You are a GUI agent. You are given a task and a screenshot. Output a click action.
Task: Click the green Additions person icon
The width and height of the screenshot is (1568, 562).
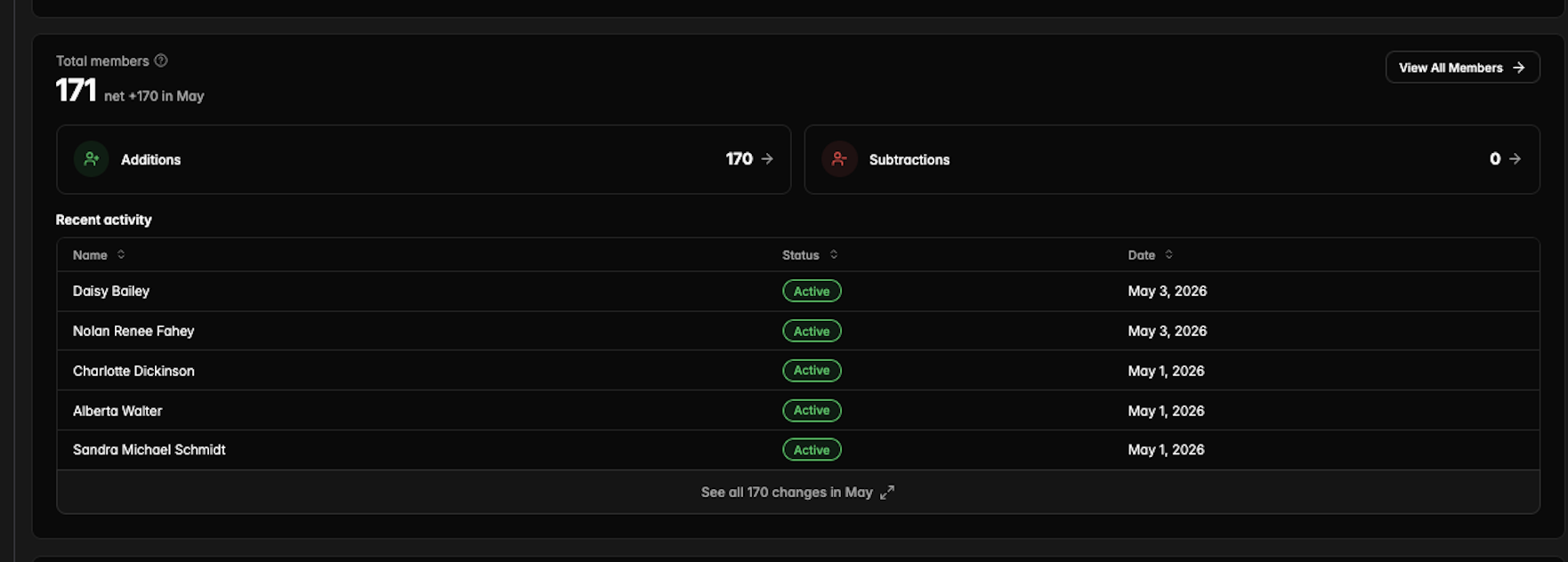92,159
